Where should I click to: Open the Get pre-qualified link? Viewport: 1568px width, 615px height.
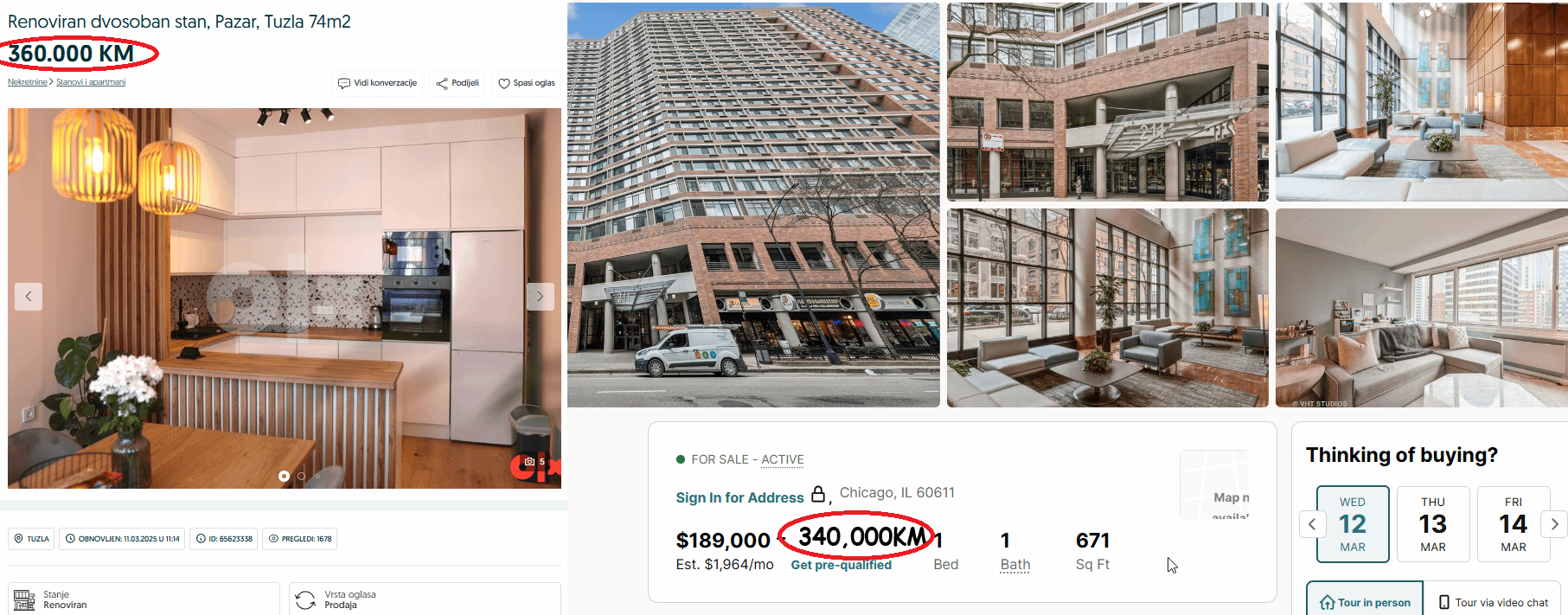(x=841, y=565)
